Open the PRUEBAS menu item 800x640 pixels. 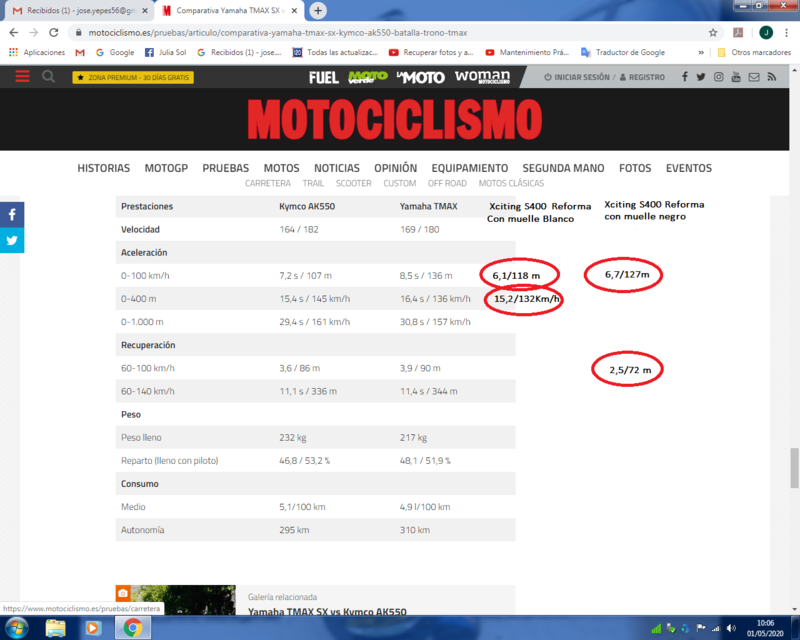point(226,168)
